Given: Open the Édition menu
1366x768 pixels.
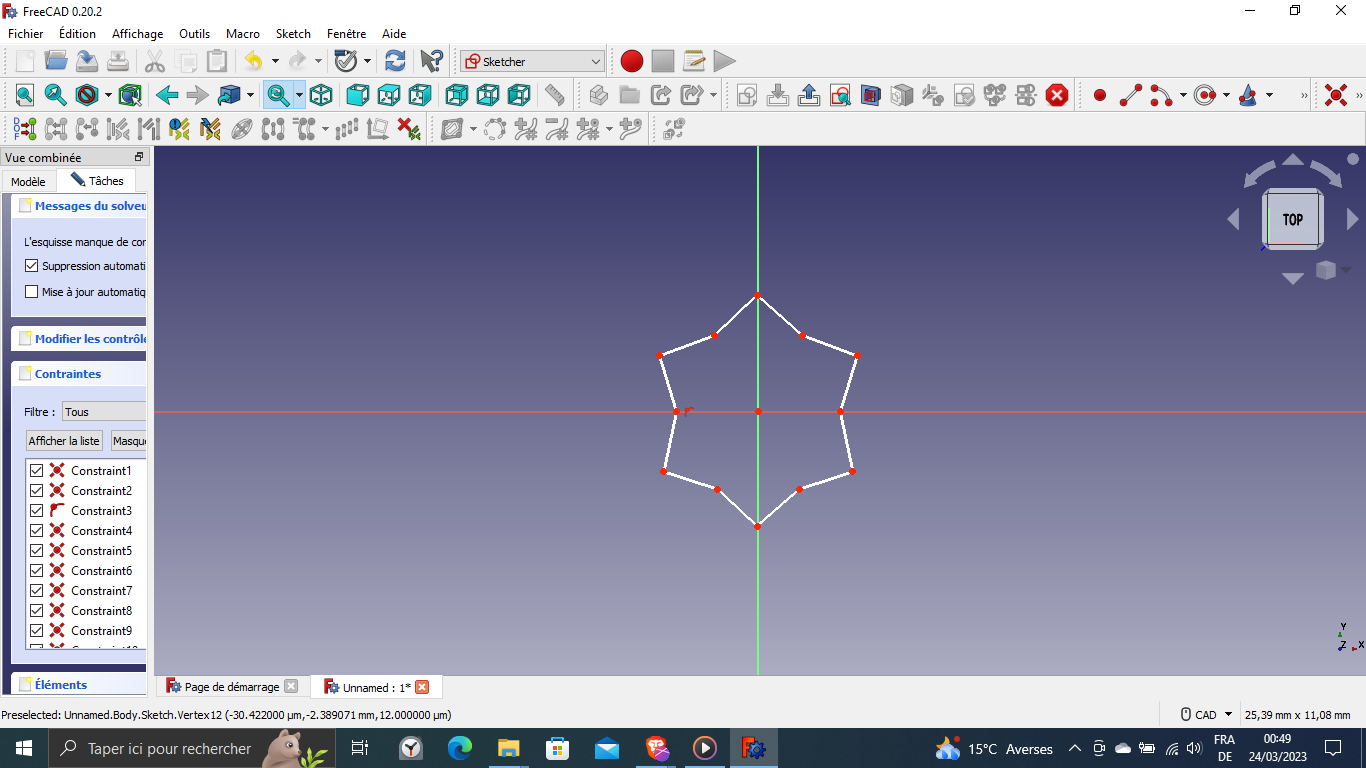Looking at the screenshot, I should point(78,33).
